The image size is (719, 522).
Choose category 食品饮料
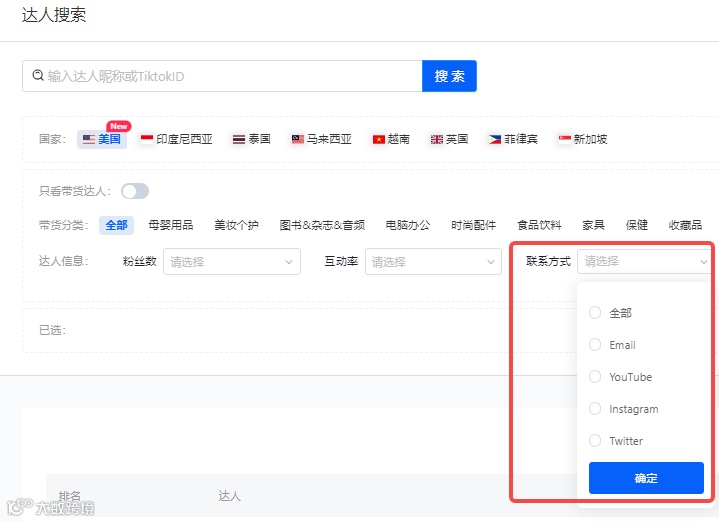coord(539,225)
